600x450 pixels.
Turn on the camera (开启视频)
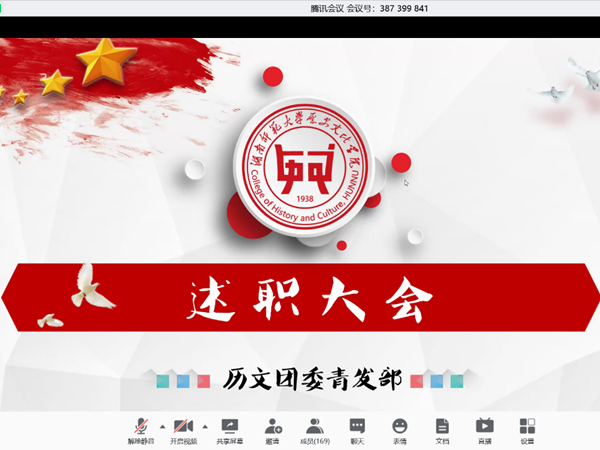click(183, 429)
